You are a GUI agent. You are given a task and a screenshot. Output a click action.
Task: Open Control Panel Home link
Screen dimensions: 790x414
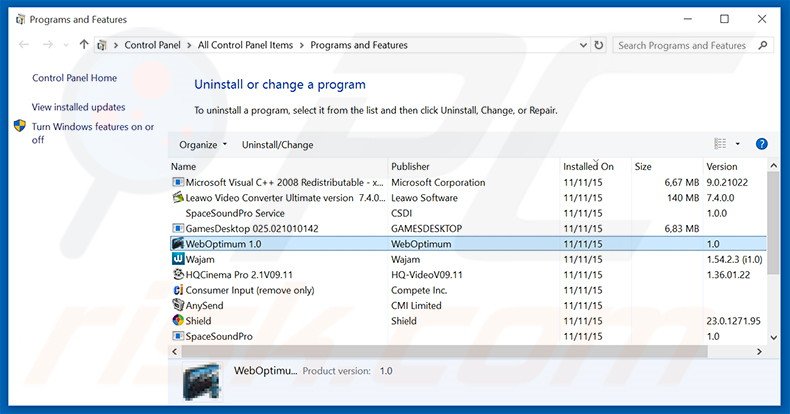coord(75,78)
